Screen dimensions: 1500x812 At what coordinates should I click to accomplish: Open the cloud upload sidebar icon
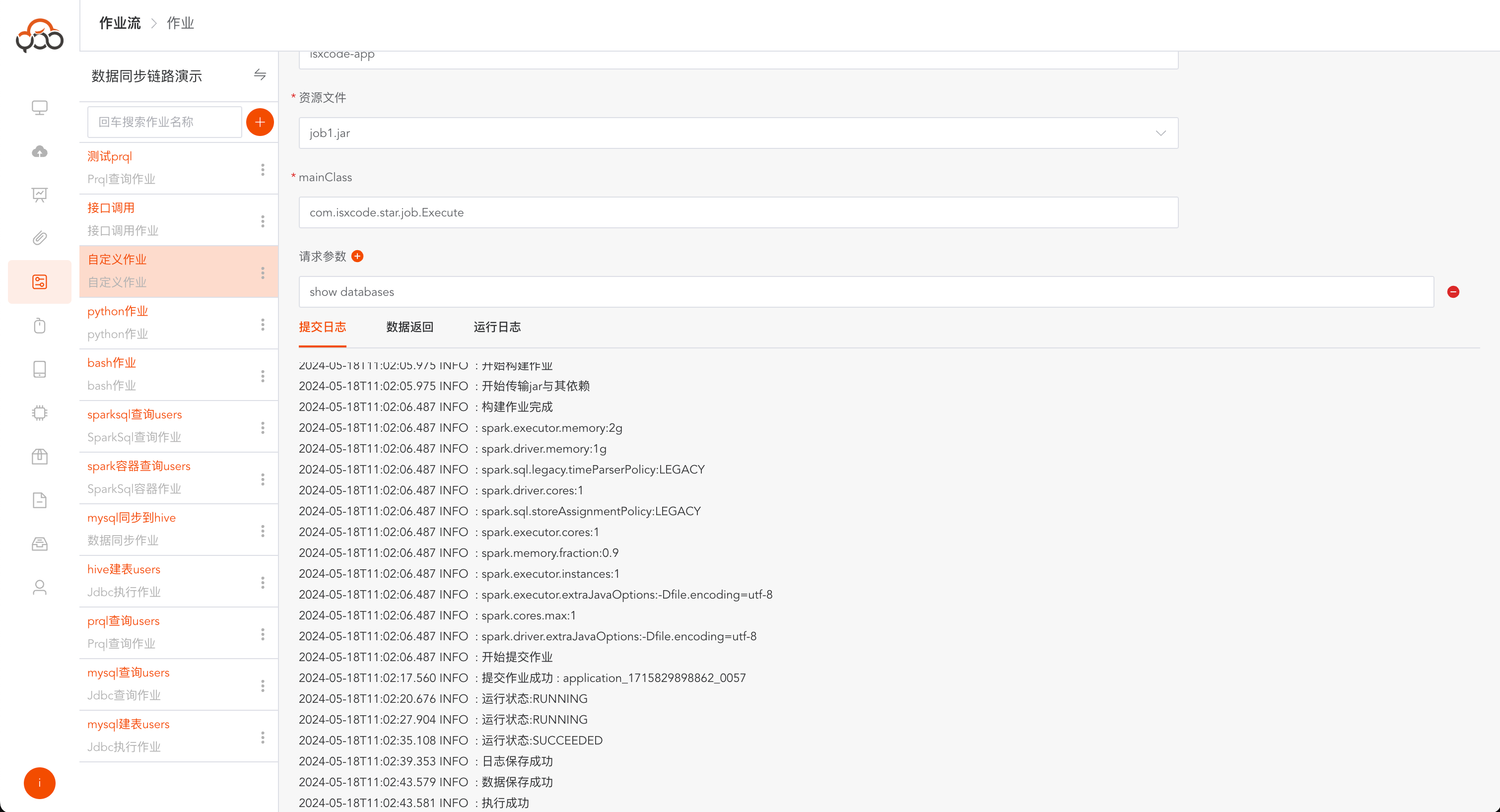tap(40, 151)
